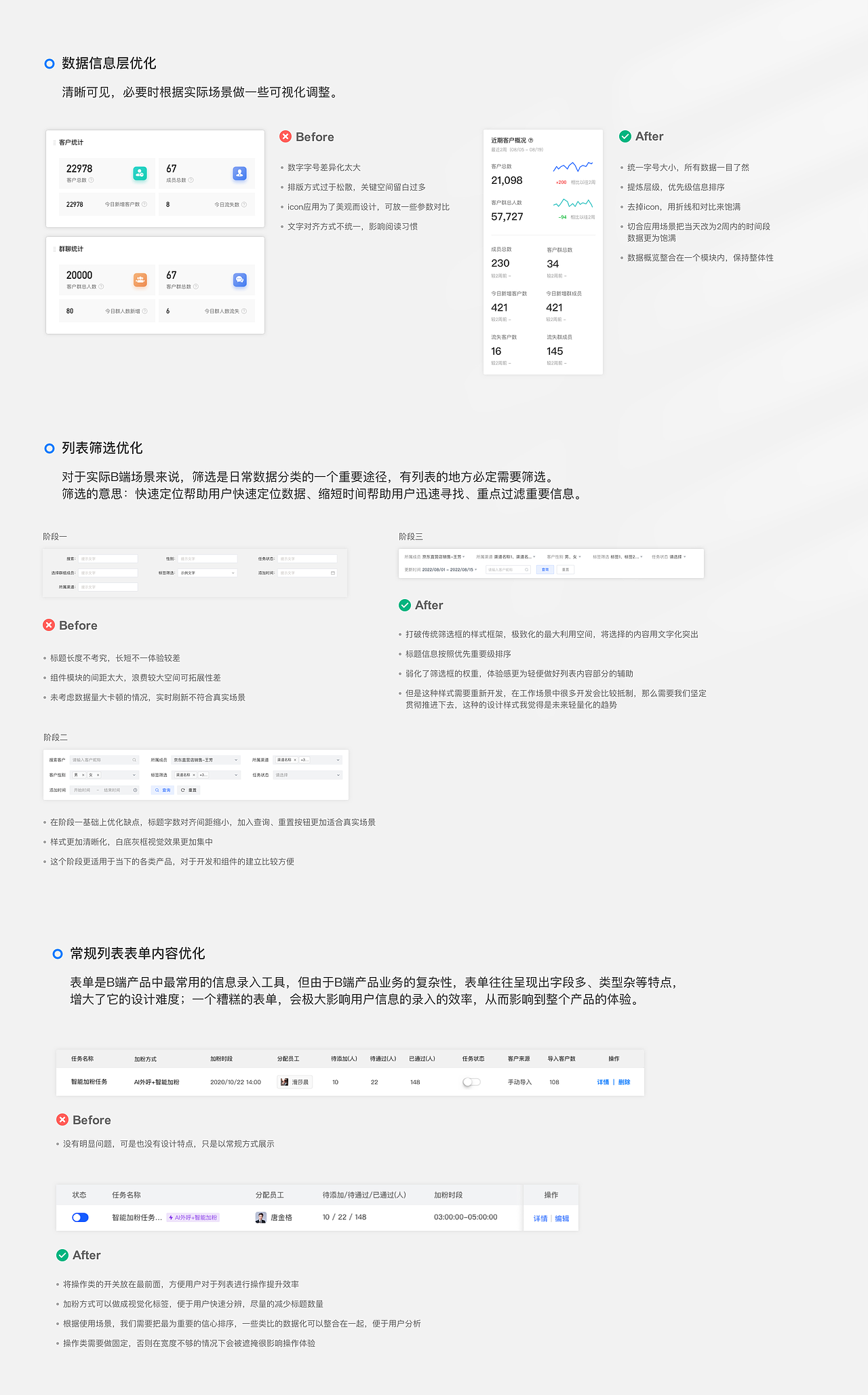868x1395 pixels.
Task: Click 任务名称 header in After table
Action: 126,1195
